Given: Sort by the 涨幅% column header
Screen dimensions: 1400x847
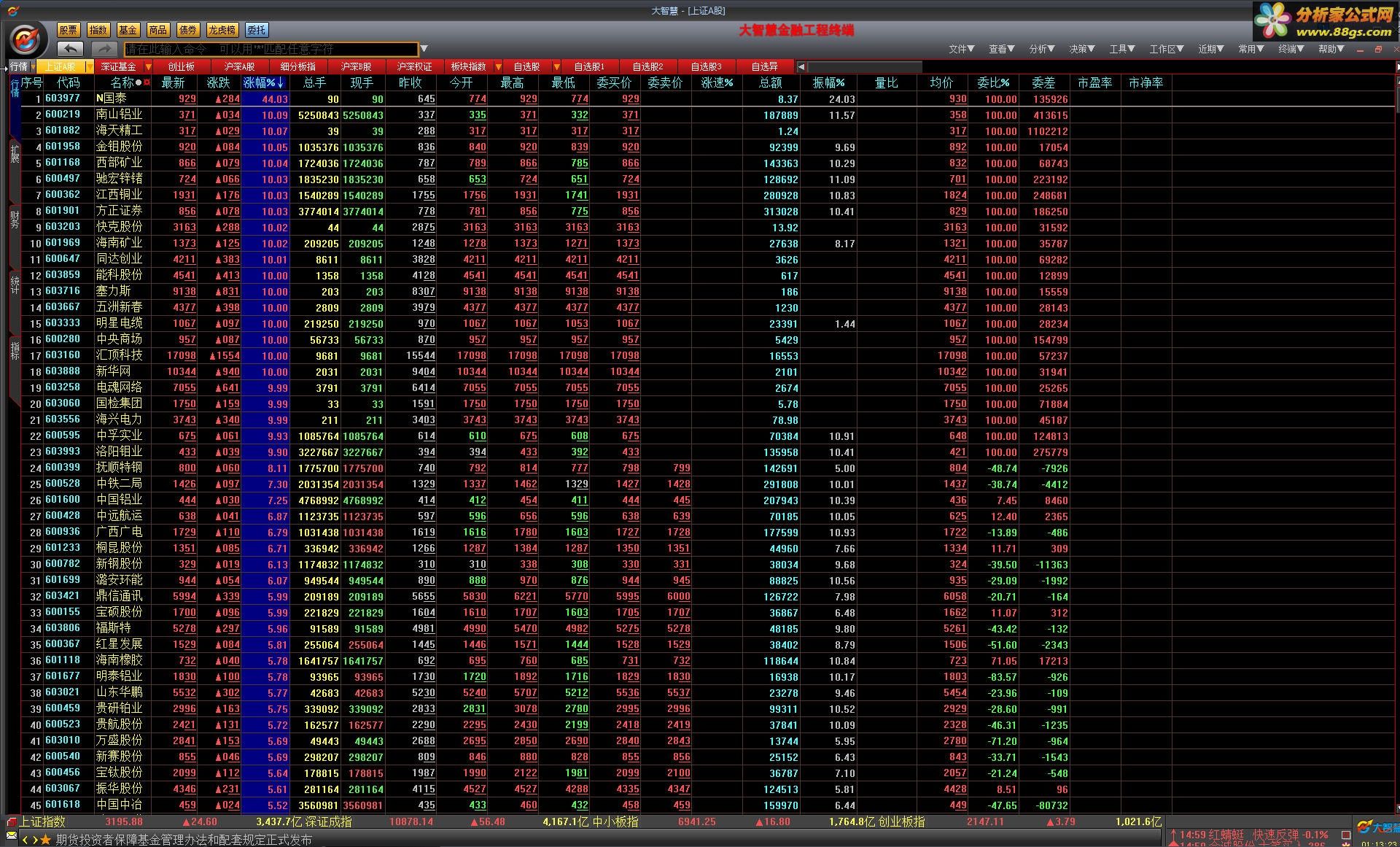Looking at the screenshot, I should click(264, 83).
